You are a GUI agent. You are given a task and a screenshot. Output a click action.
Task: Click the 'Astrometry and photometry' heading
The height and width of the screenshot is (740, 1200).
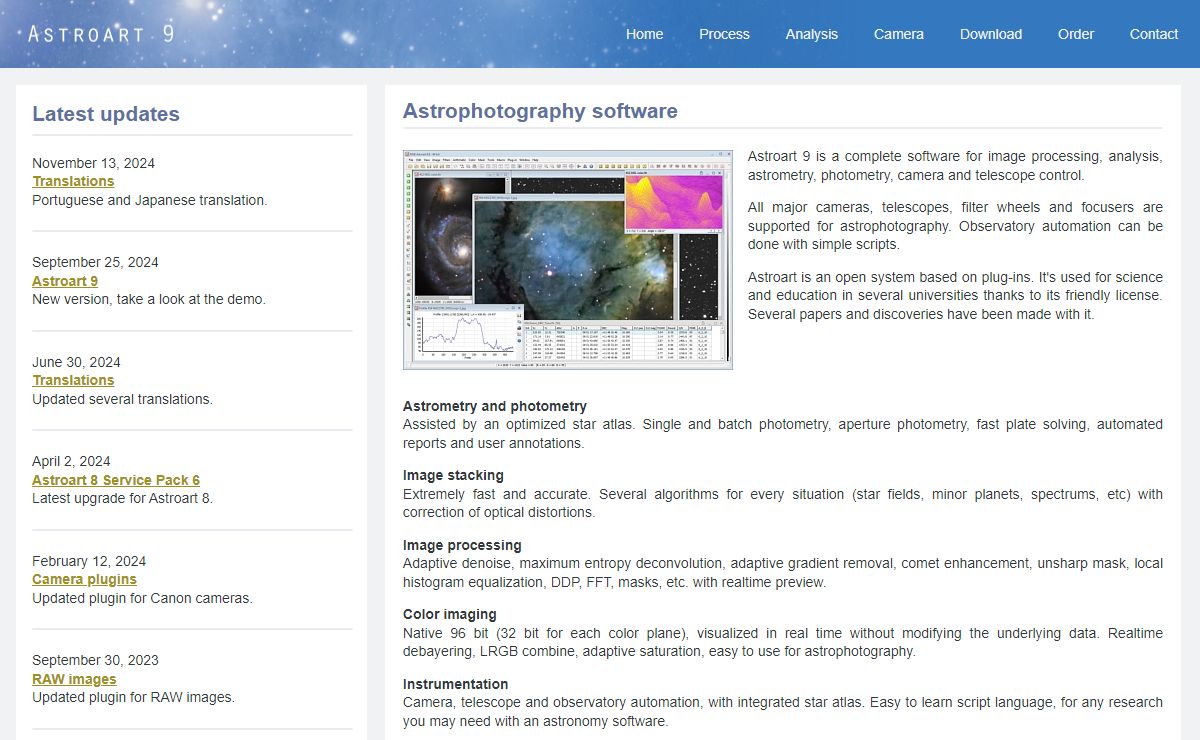click(495, 406)
